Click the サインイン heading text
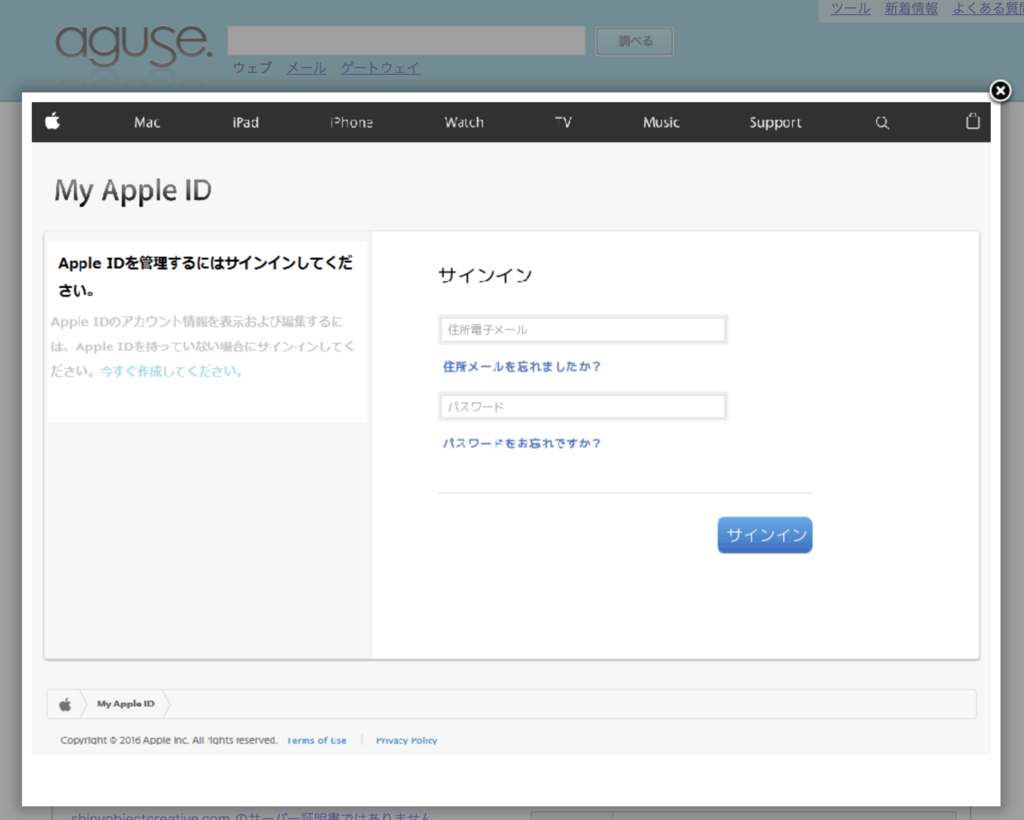1024x820 pixels. tap(485, 275)
